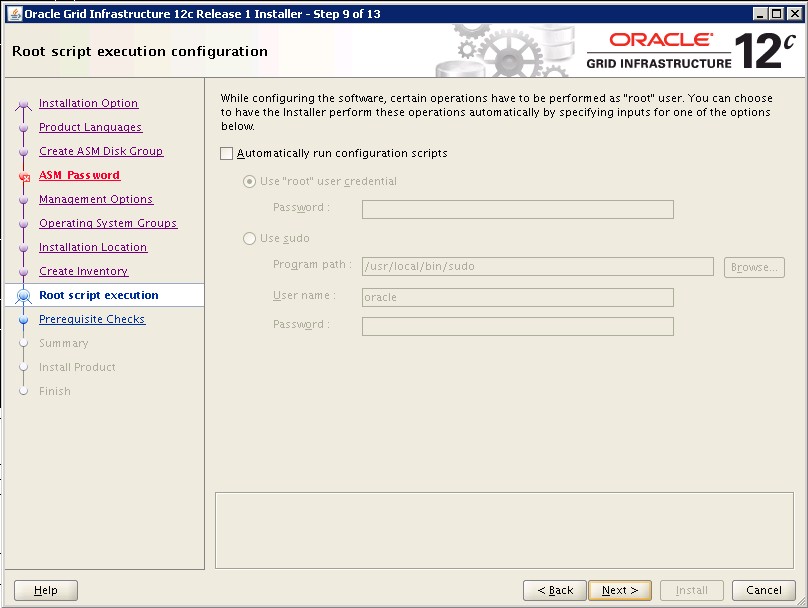Click the root Password input field
This screenshot has width=808, height=608.
click(x=517, y=209)
